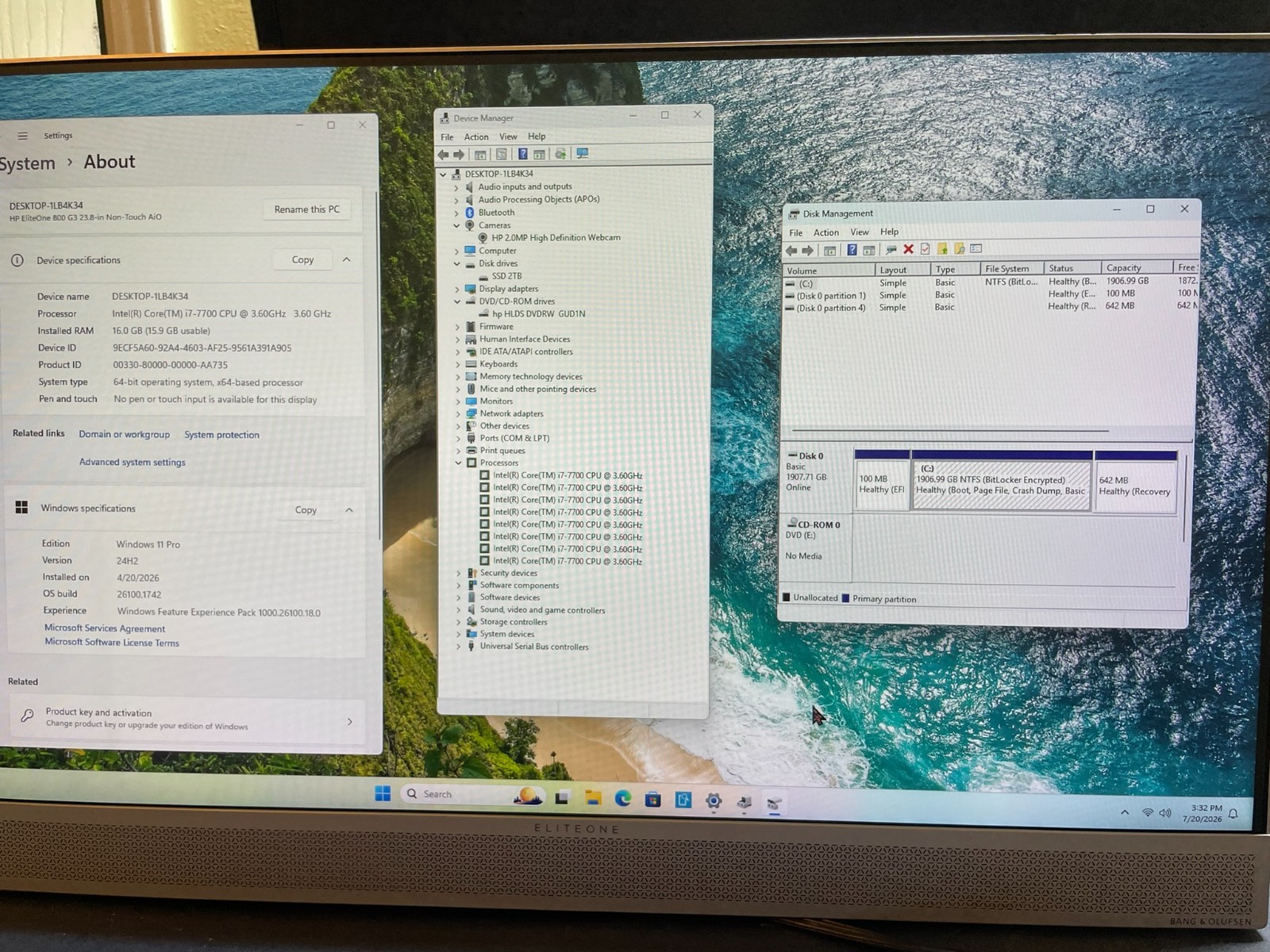
Task: Toggle action pane icon in Device Manager toolbar
Action: [540, 154]
